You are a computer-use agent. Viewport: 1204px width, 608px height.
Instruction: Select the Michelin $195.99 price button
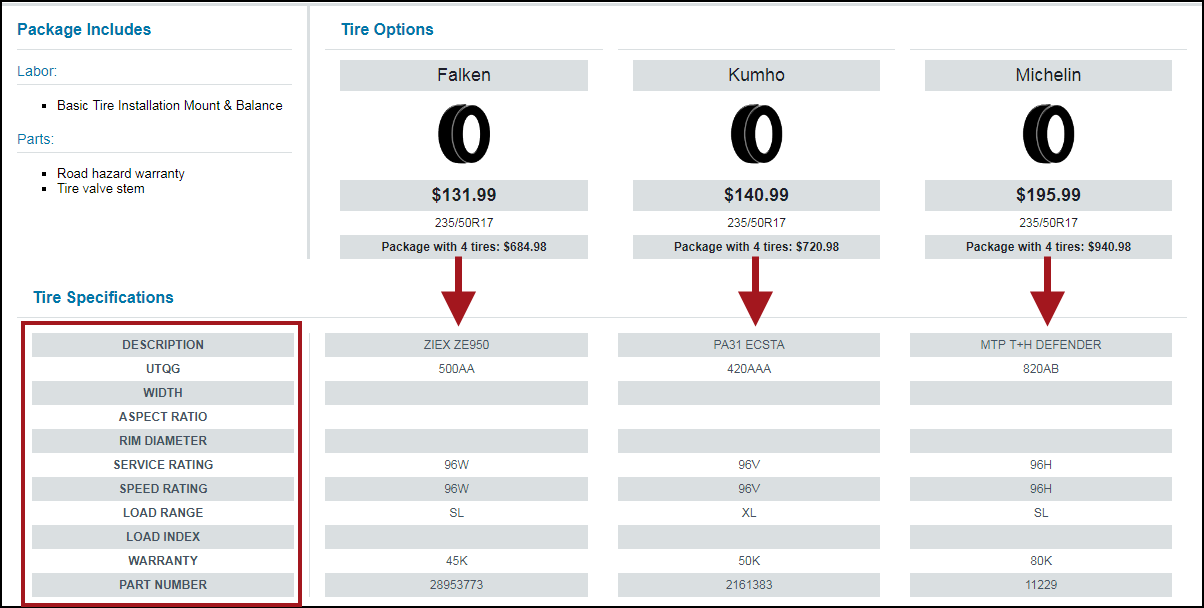tap(1048, 195)
